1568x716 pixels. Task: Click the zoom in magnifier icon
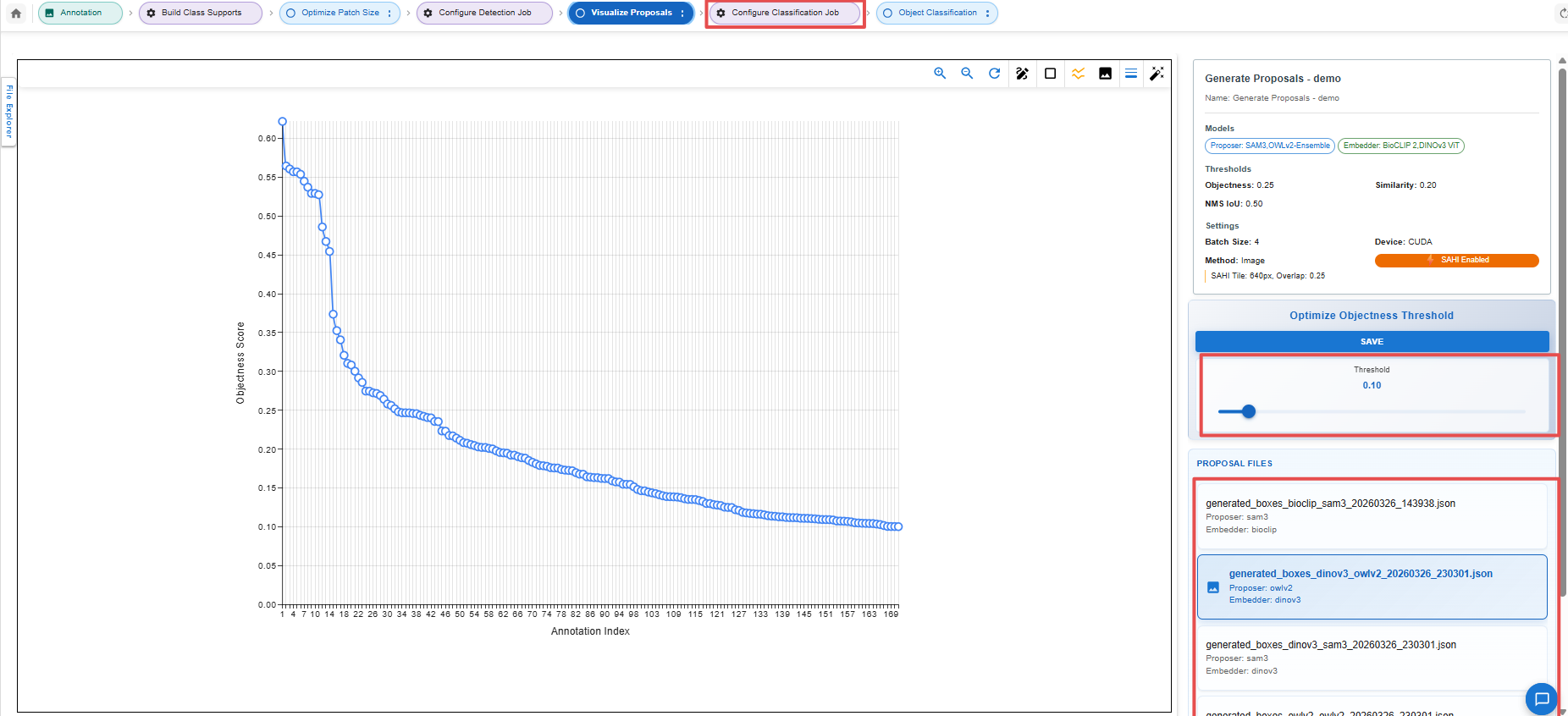point(940,74)
